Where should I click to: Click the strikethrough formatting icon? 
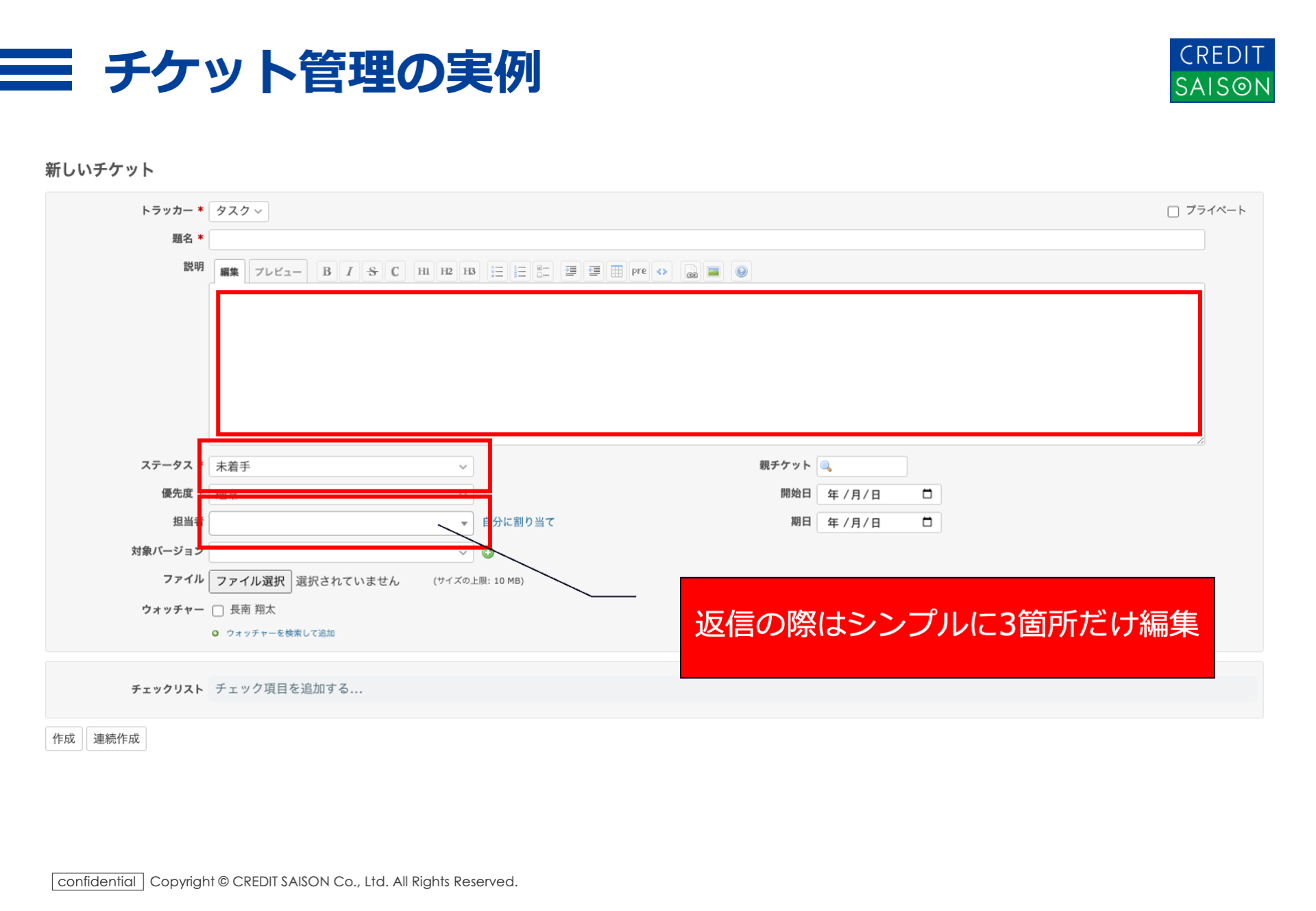(x=372, y=271)
